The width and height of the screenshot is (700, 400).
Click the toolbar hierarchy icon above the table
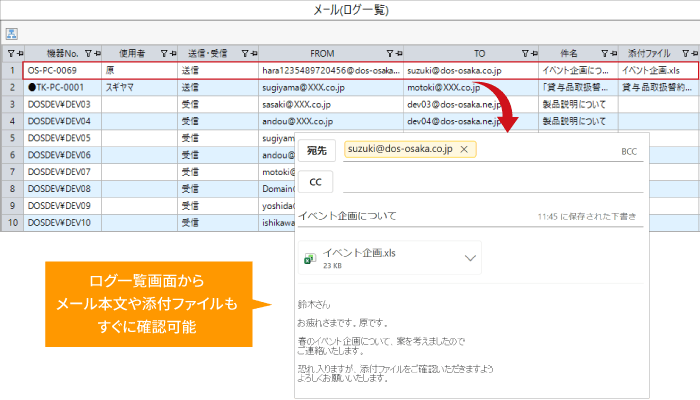pyautogui.click(x=12, y=33)
